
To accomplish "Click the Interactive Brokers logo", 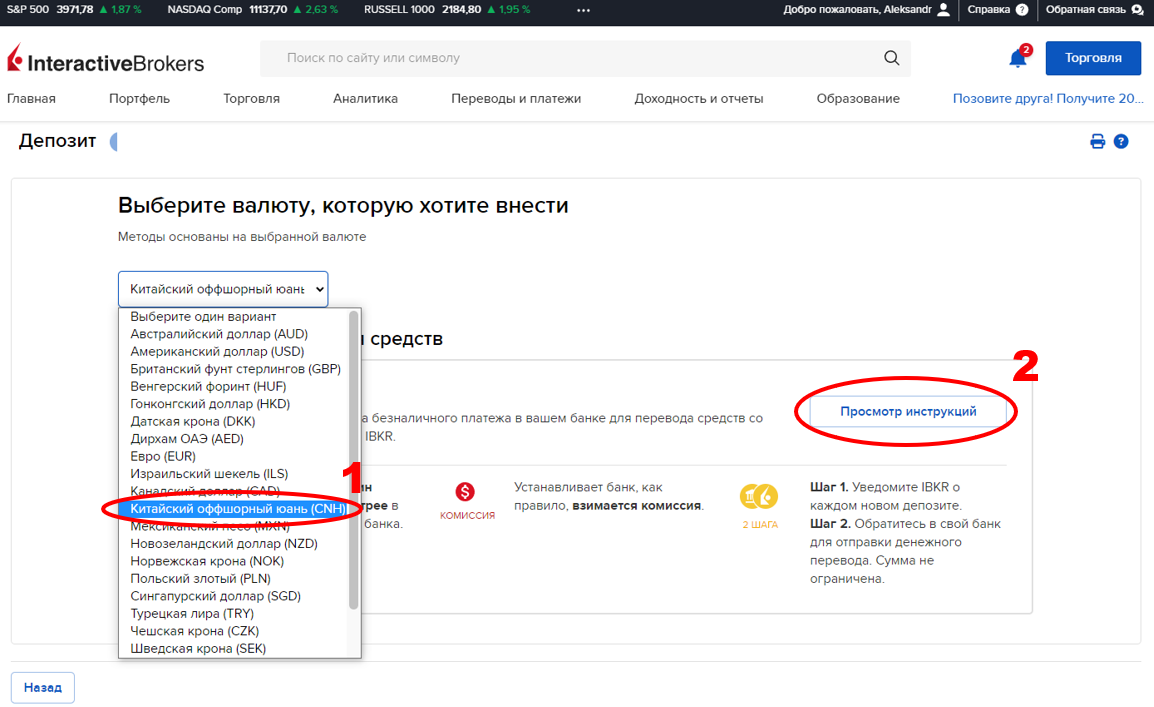I will point(105,59).
